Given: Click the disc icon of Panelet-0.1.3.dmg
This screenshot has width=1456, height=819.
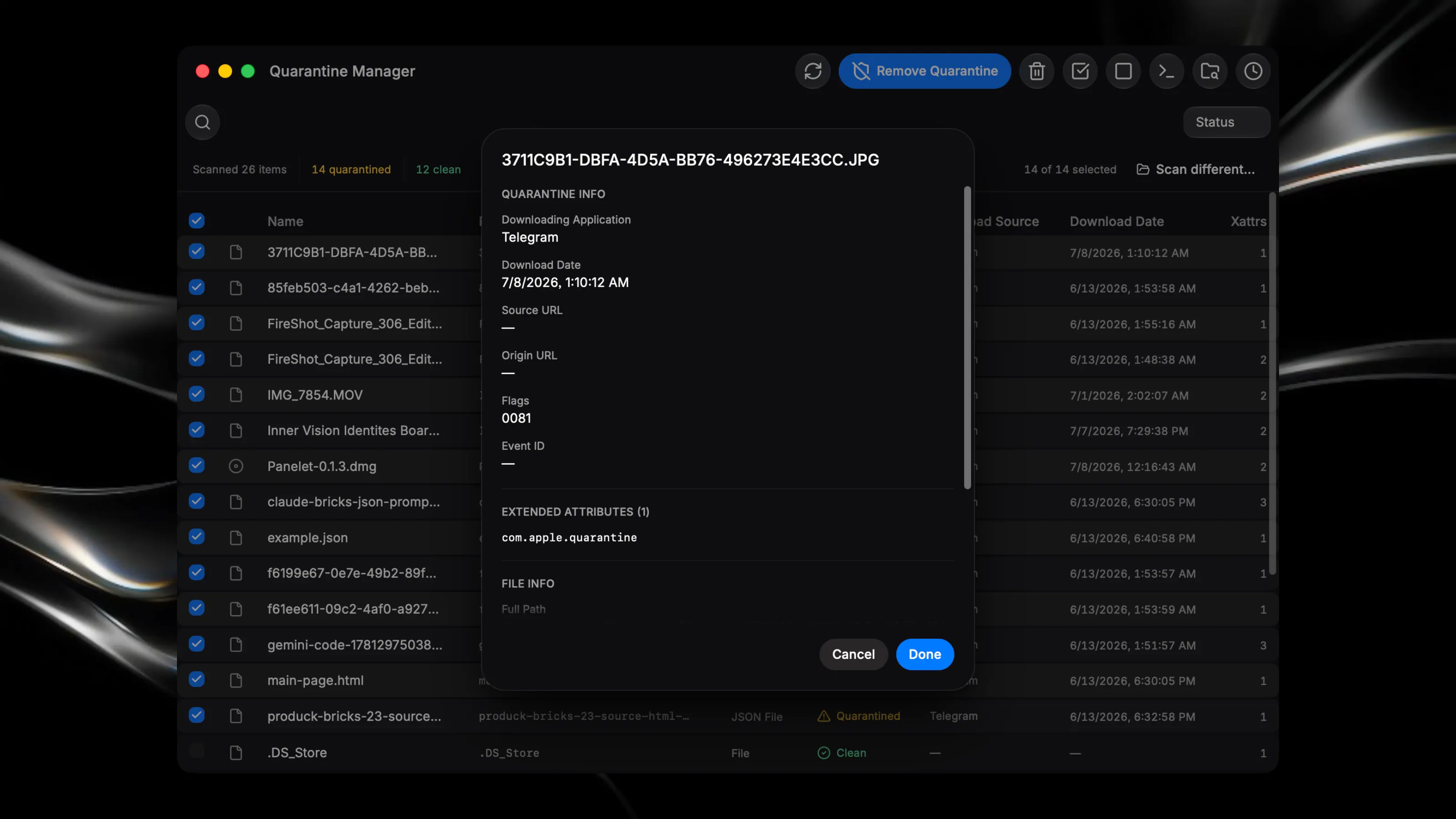Looking at the screenshot, I should (236, 466).
